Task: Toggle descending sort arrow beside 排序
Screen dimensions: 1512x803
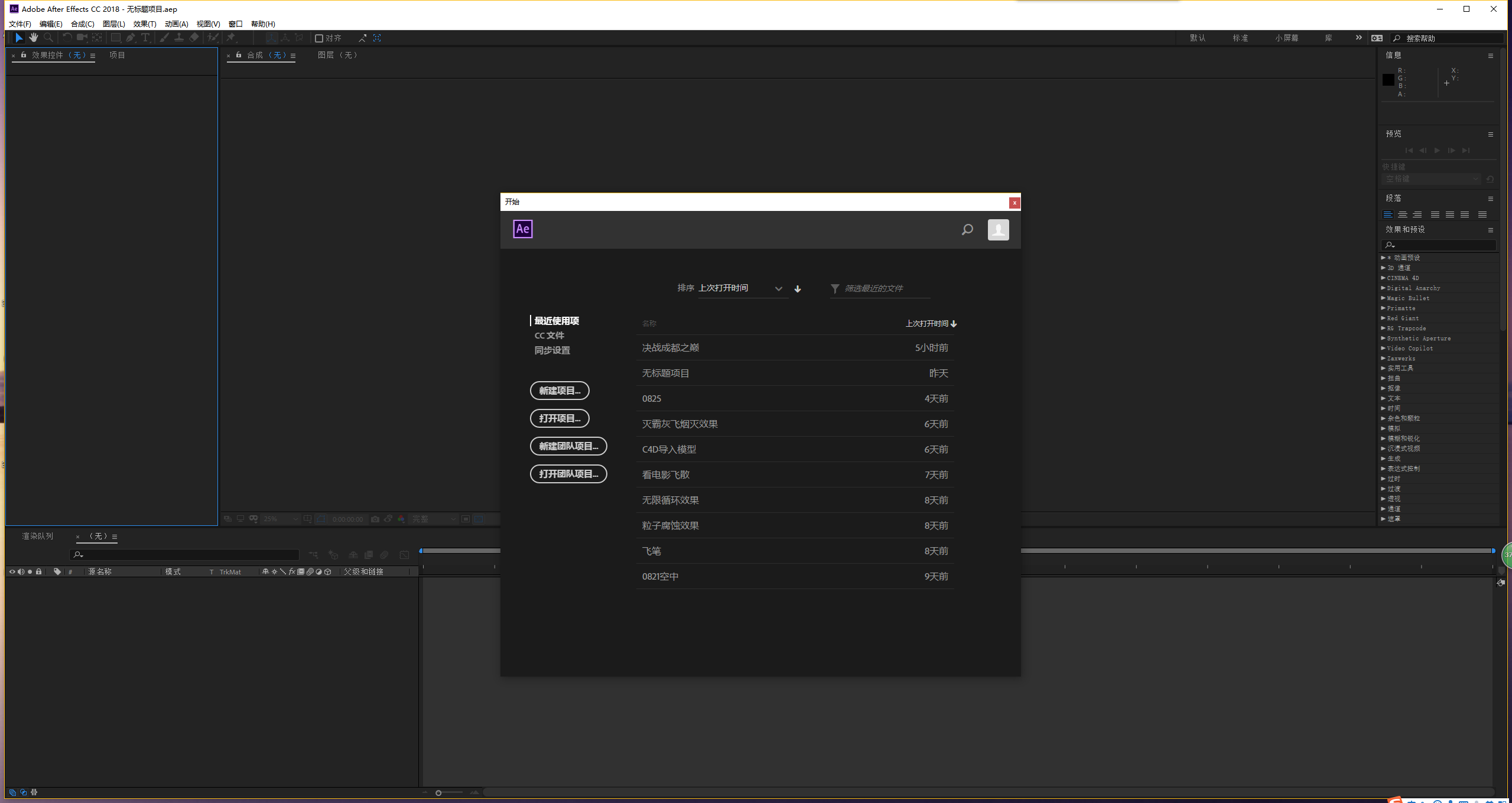Action: click(798, 288)
